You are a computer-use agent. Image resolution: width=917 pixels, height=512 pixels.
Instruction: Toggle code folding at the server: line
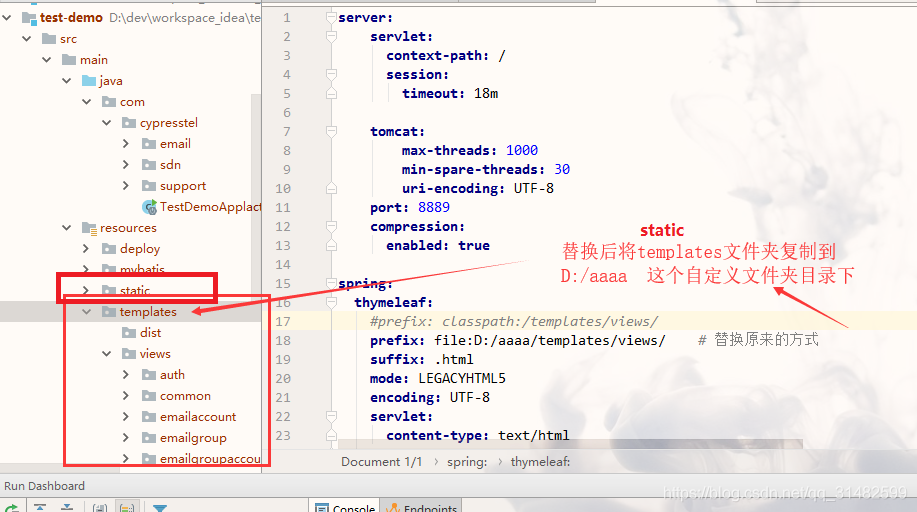coord(330,18)
